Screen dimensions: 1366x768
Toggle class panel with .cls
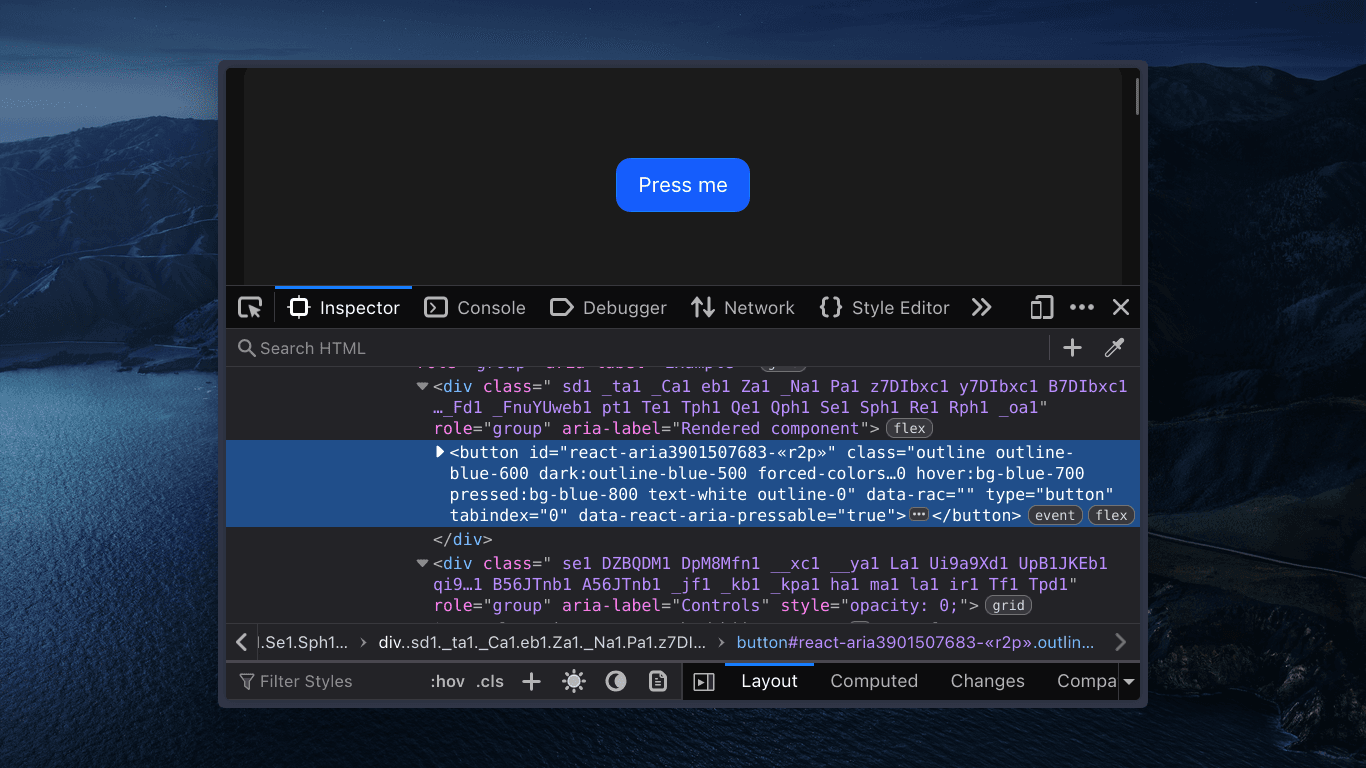(x=490, y=681)
